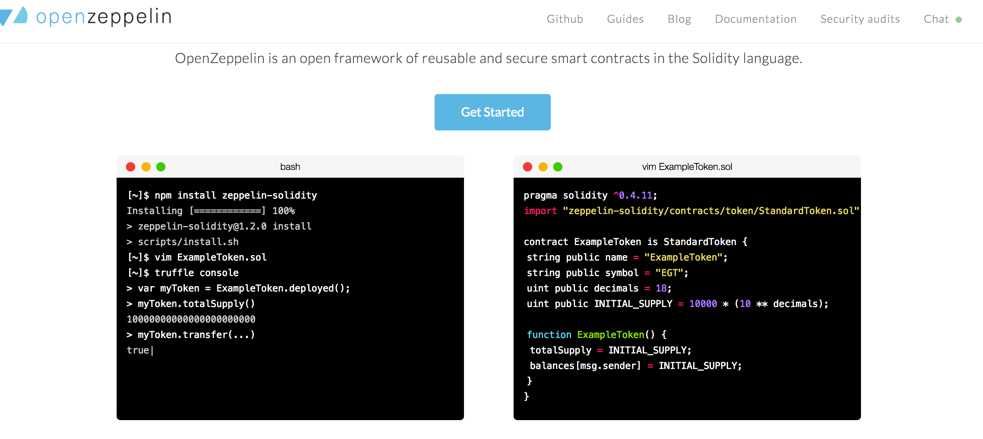Screen dimensions: 983x439
Task: Open the Guides nav link
Action: click(x=625, y=19)
